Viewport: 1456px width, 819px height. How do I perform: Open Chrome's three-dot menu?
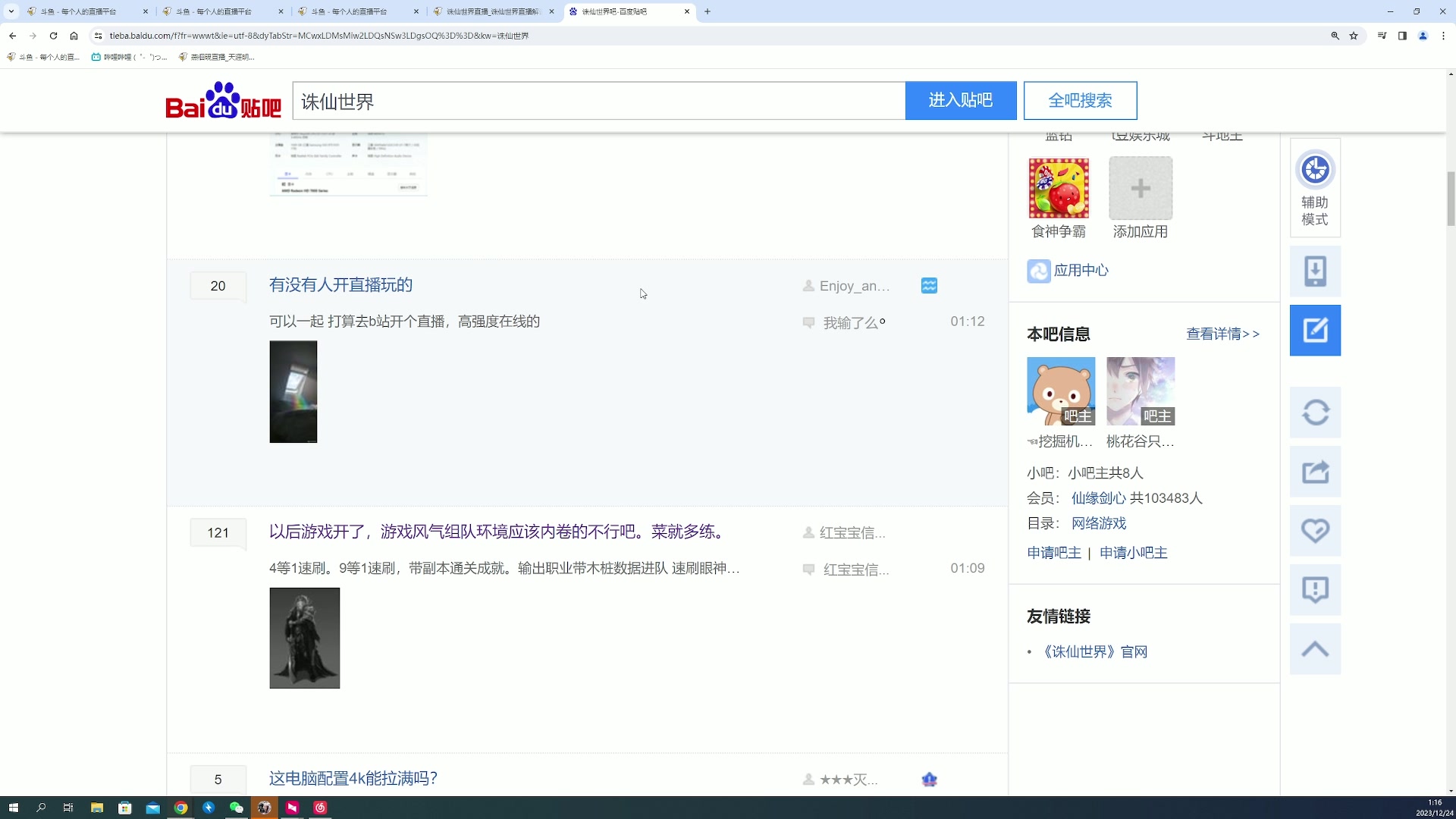[x=1442, y=35]
